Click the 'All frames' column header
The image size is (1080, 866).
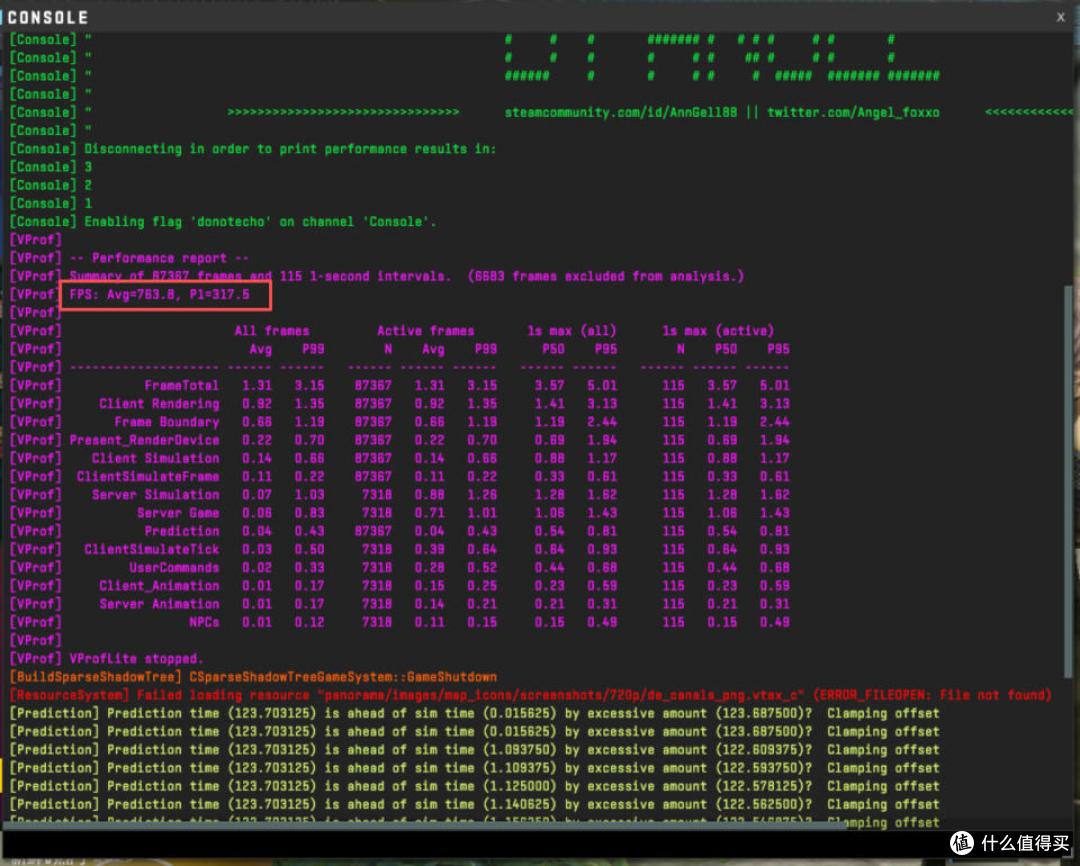[272, 331]
